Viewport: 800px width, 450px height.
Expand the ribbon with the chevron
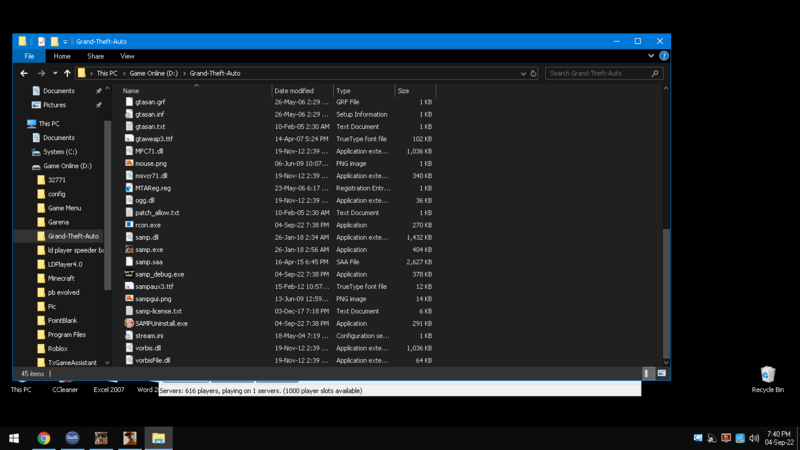click(x=651, y=56)
